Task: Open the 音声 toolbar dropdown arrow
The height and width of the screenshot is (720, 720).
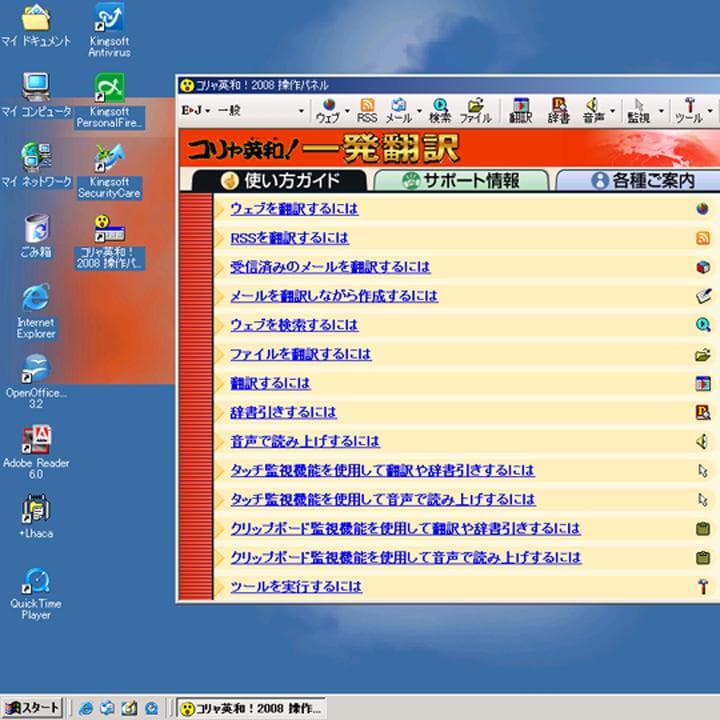Action: pyautogui.click(x=612, y=111)
